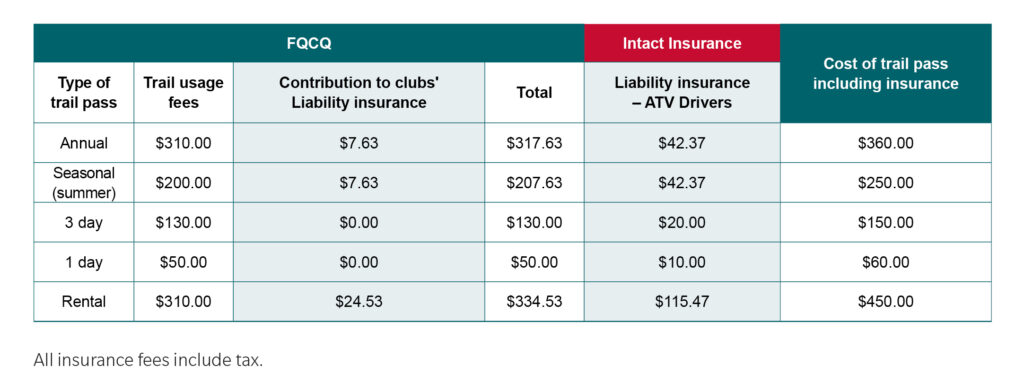
Task: Click the 1 day pass row label
Action: [x=84, y=263]
